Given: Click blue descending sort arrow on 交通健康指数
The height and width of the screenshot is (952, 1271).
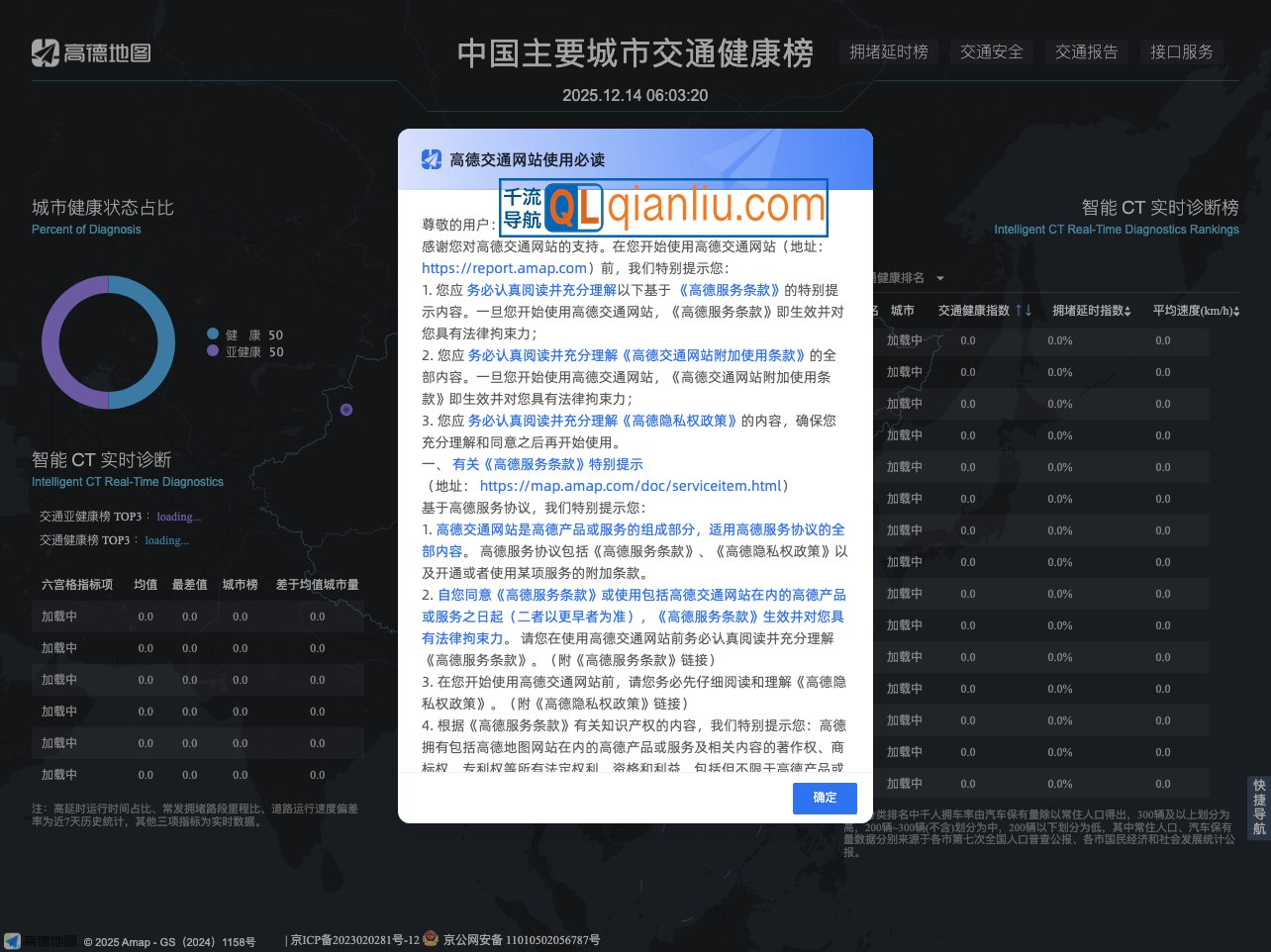Looking at the screenshot, I should 1028,309.
